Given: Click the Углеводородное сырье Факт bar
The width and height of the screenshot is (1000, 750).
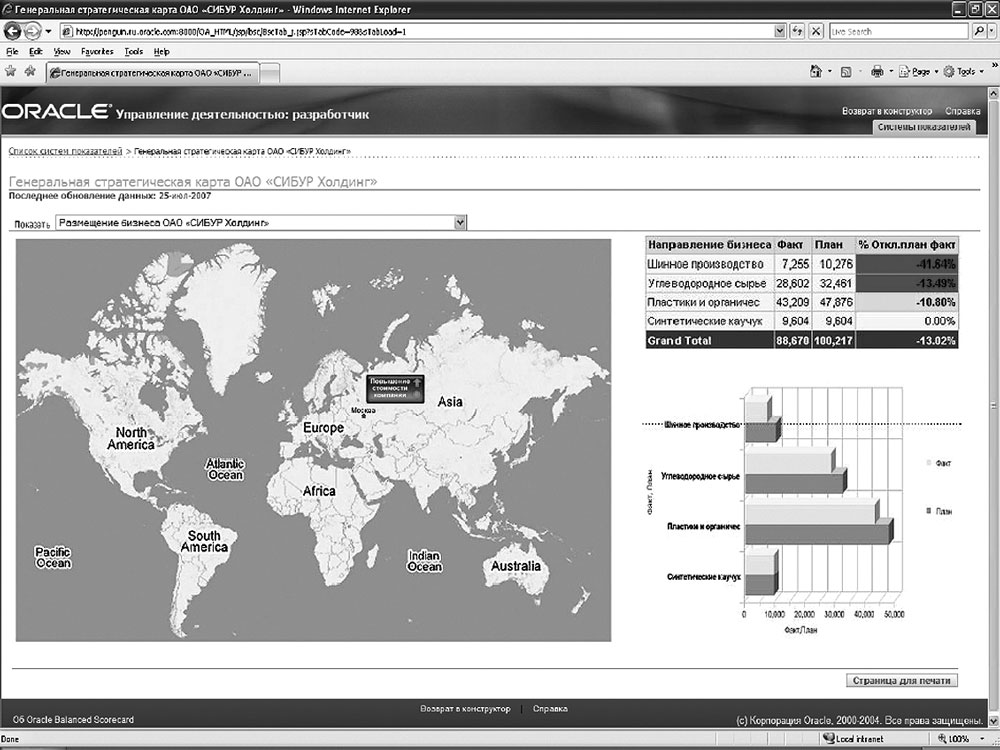Looking at the screenshot, I should 788,461.
